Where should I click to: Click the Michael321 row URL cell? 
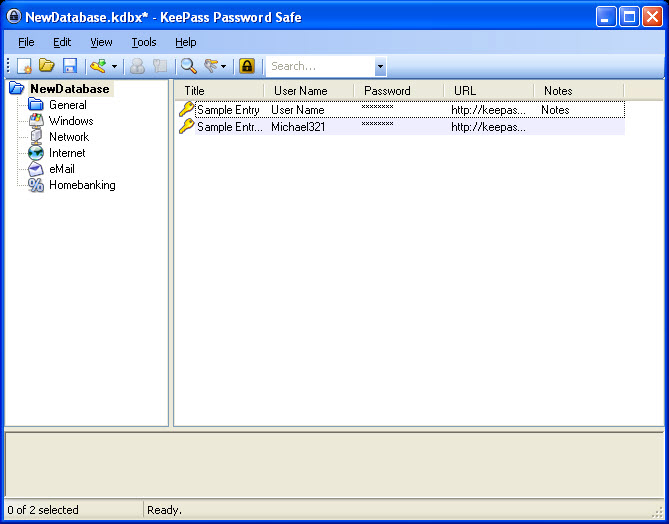click(x=489, y=127)
